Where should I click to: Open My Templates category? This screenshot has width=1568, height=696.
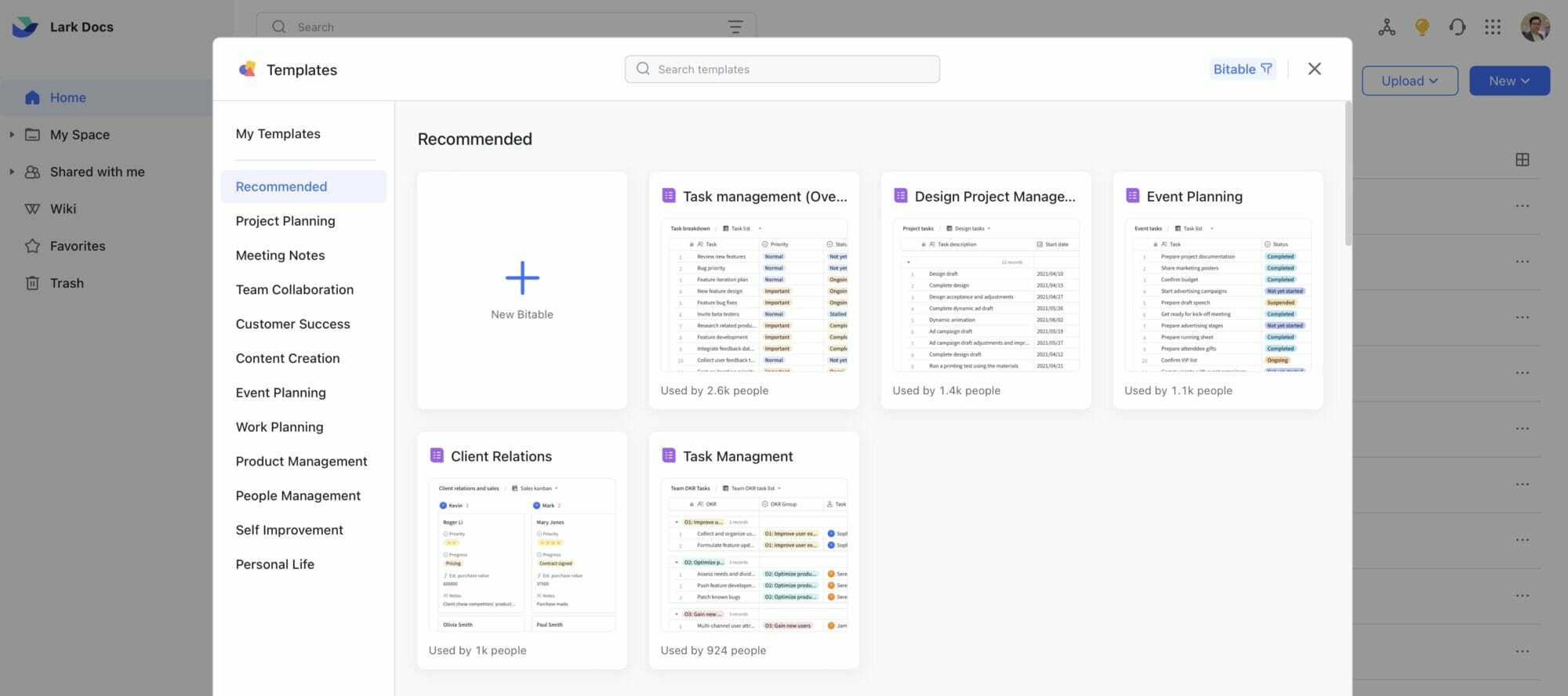(278, 134)
